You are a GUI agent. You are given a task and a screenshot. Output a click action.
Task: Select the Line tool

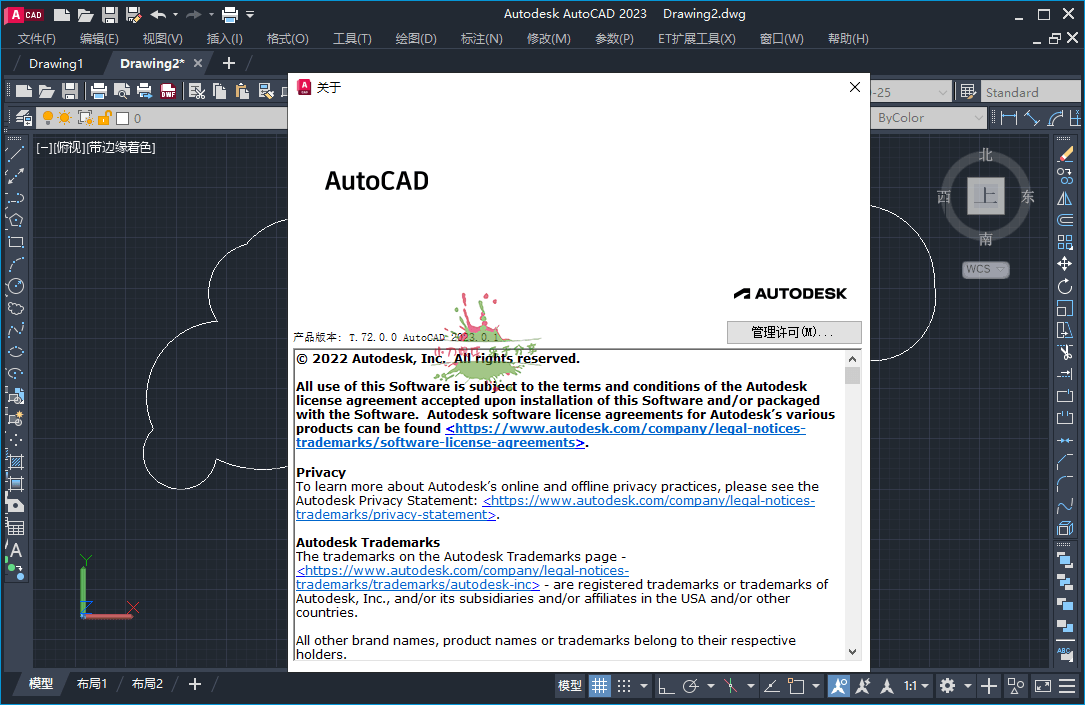coord(15,152)
